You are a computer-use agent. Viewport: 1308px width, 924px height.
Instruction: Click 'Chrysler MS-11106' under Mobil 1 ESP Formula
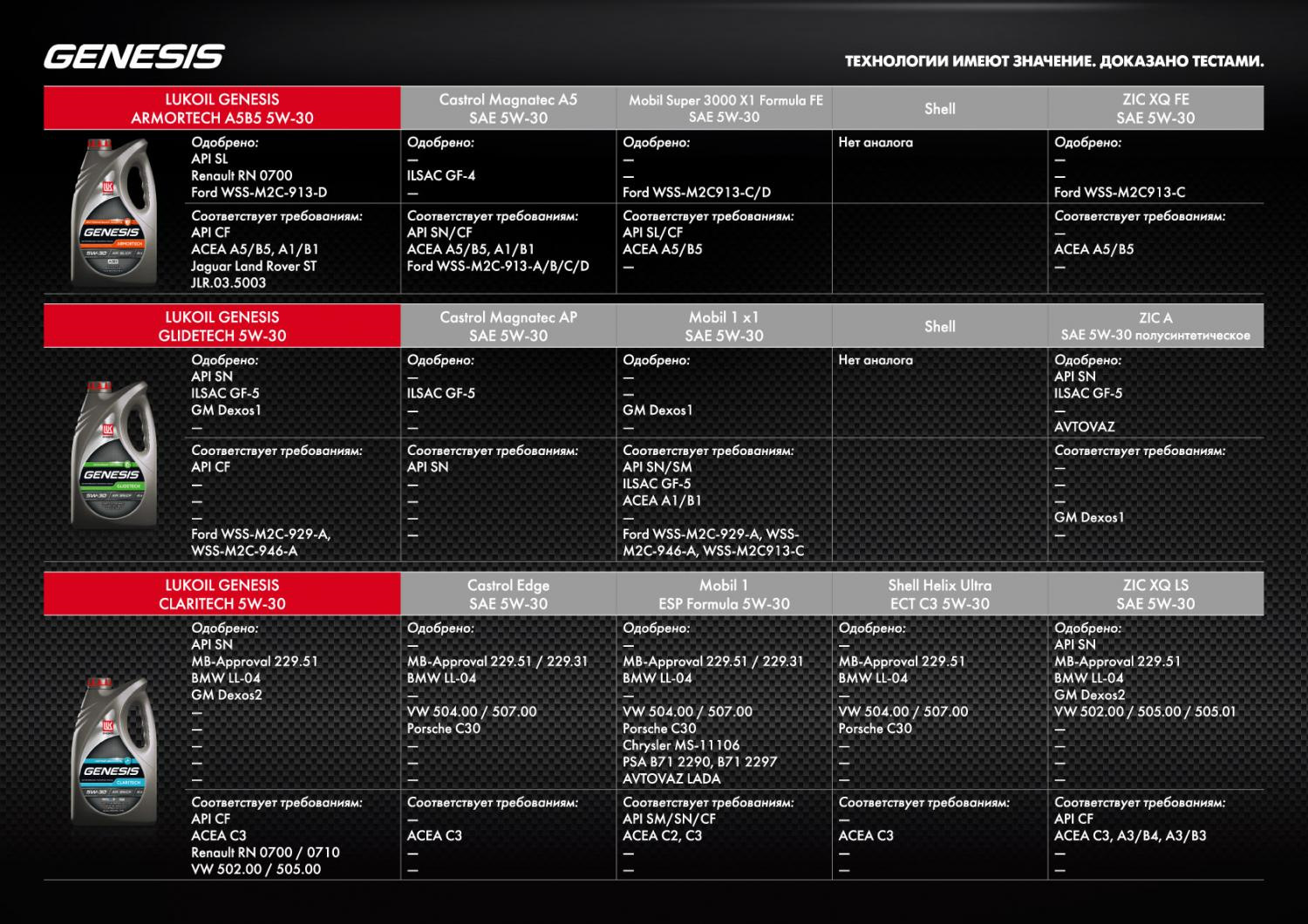point(681,745)
